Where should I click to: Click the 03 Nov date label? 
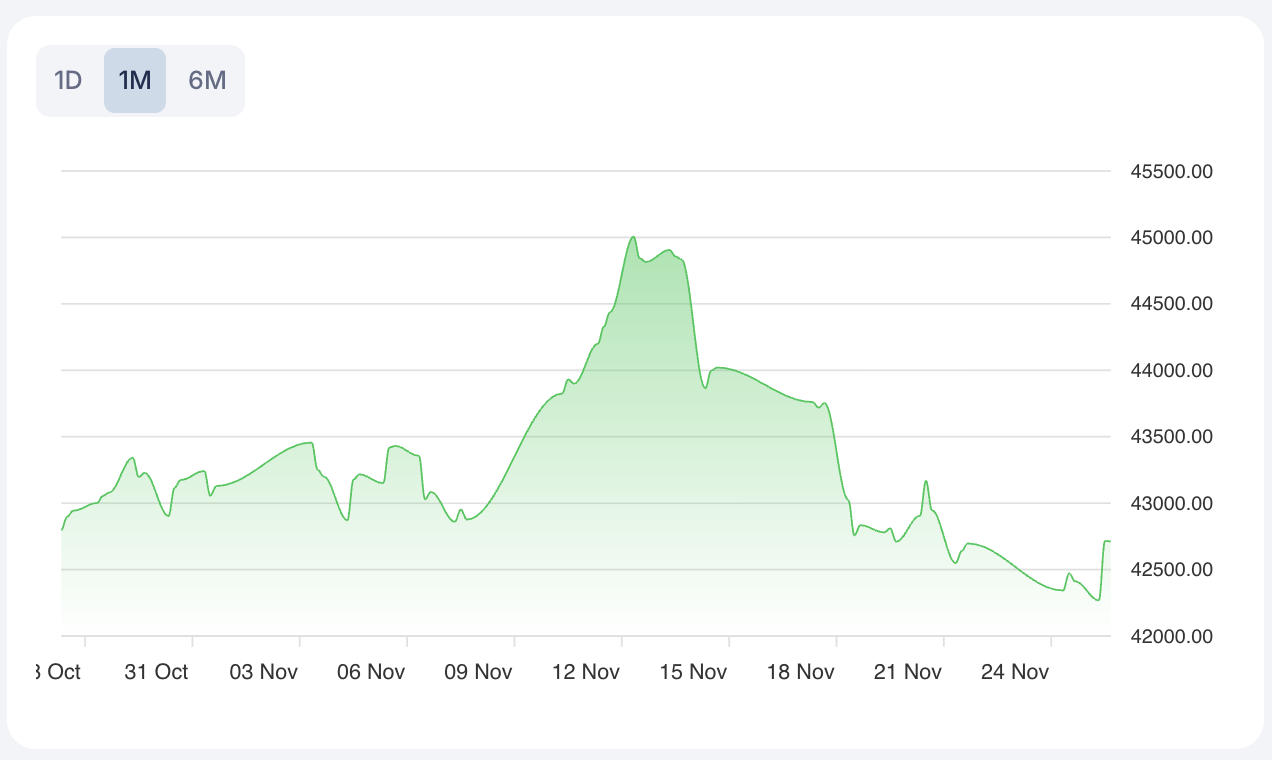click(263, 672)
